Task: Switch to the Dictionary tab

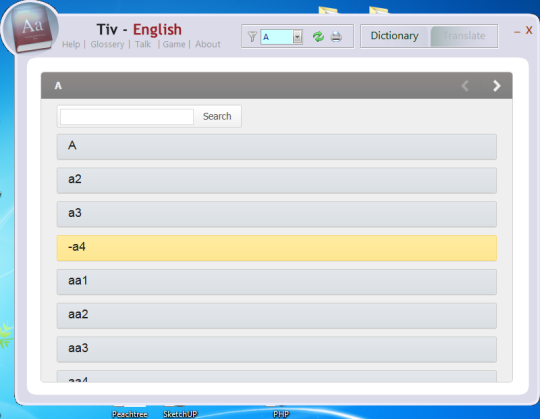Action: pos(394,36)
